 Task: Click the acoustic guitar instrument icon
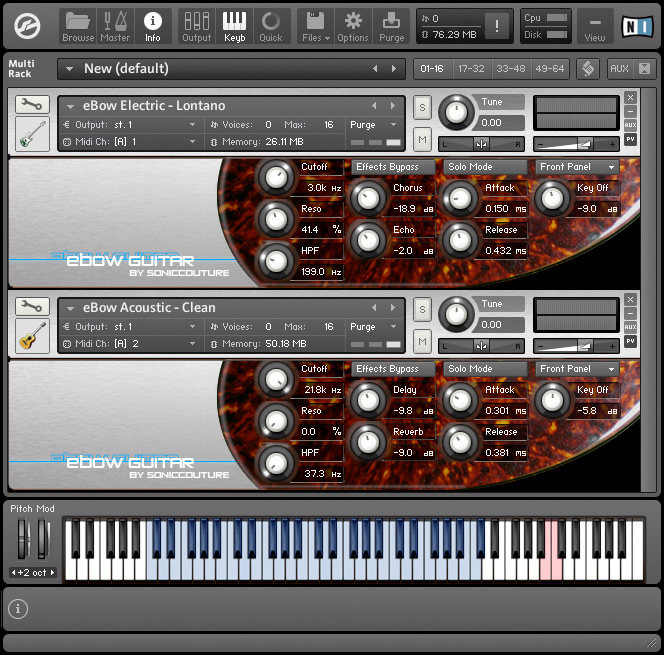click(x=32, y=336)
